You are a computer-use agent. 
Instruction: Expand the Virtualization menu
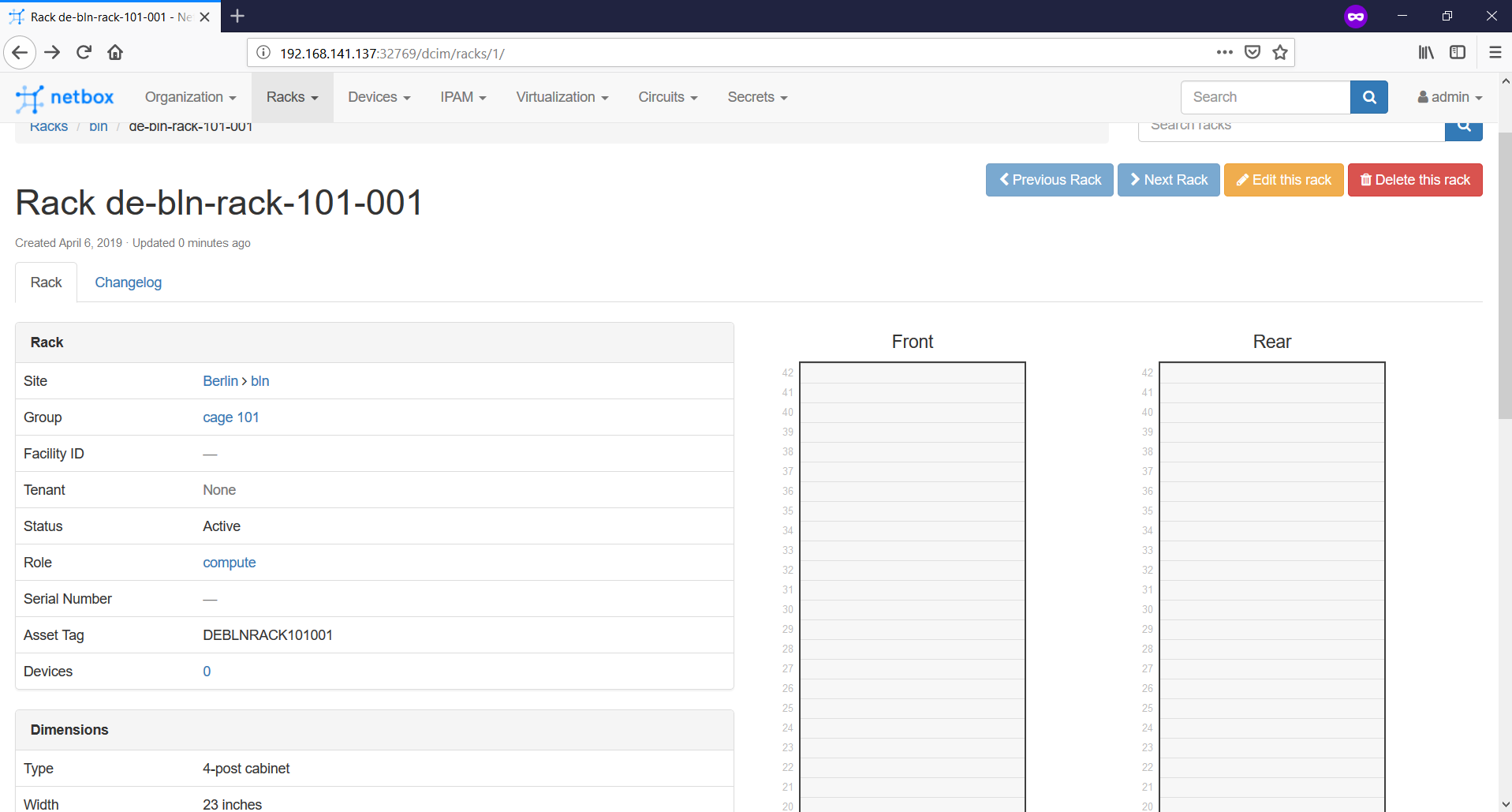click(x=562, y=97)
